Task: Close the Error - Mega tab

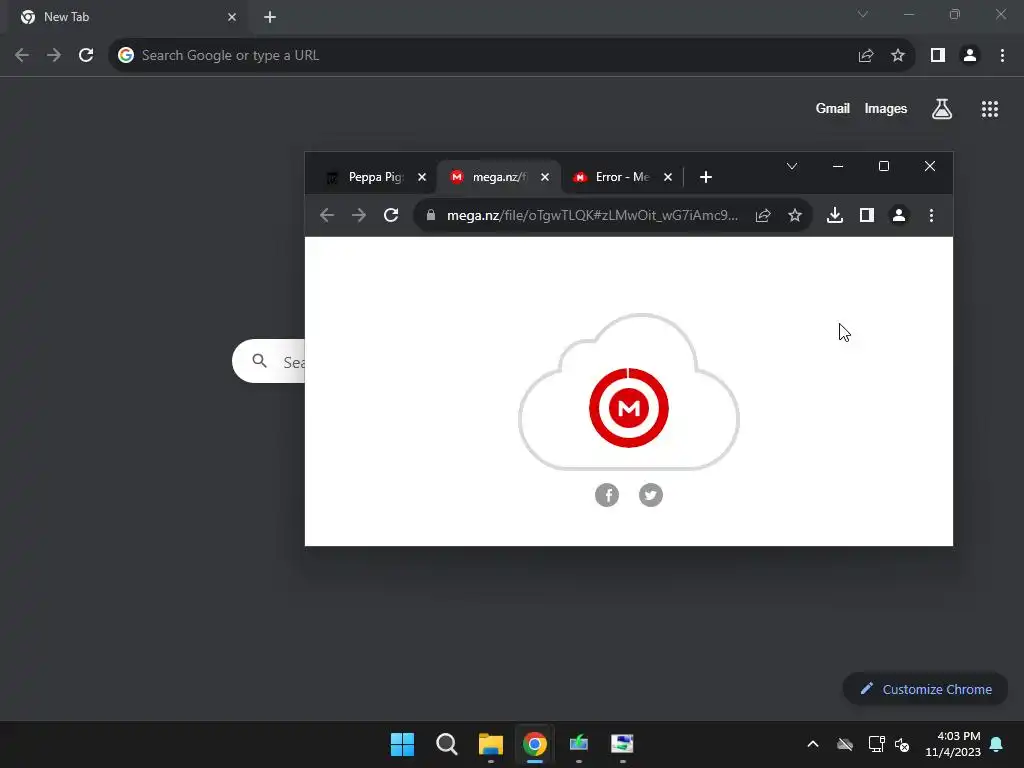Action: pyautogui.click(x=667, y=177)
